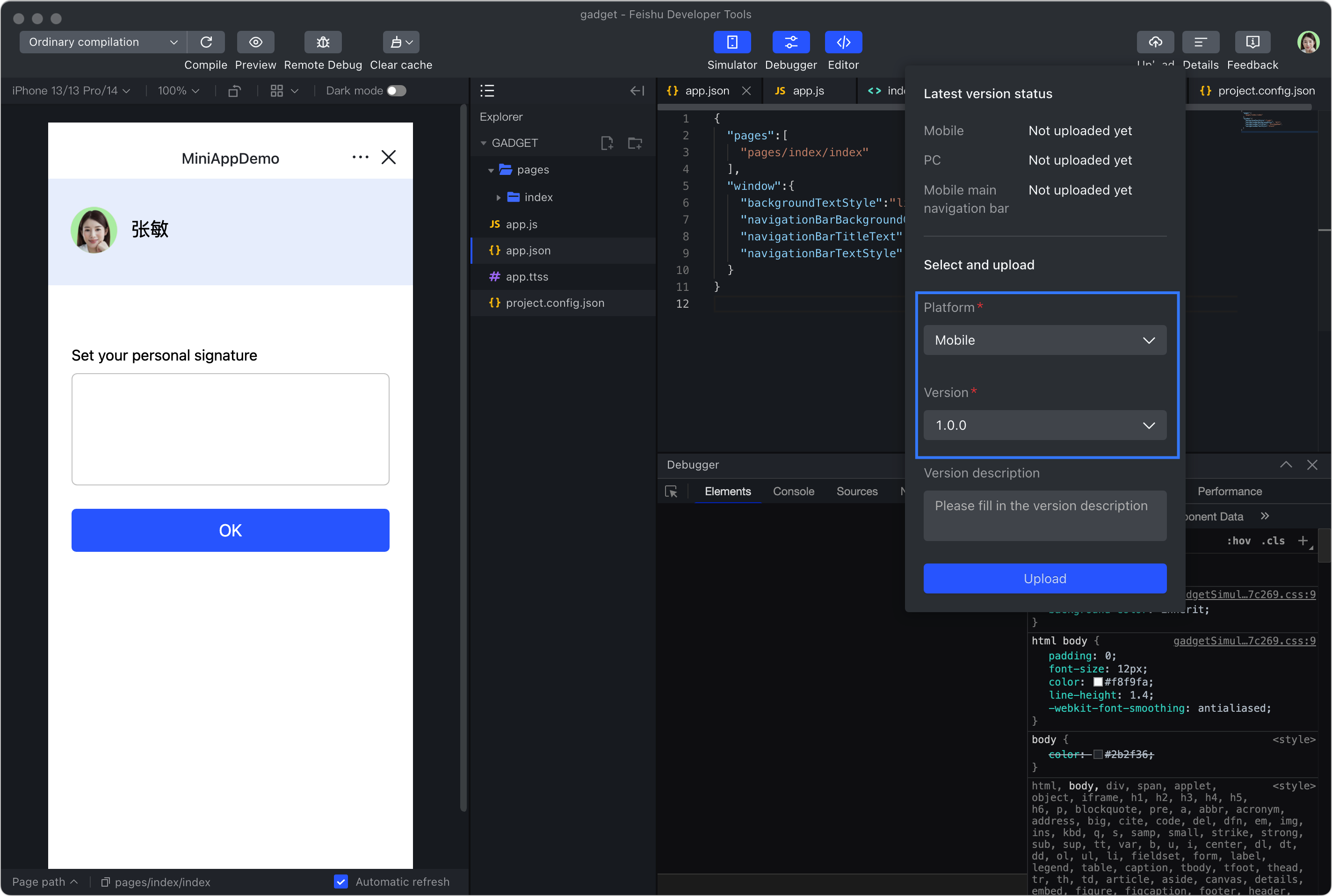Viewport: 1332px width, 896px height.
Task: Click the Compile refresh icon
Action: (206, 42)
